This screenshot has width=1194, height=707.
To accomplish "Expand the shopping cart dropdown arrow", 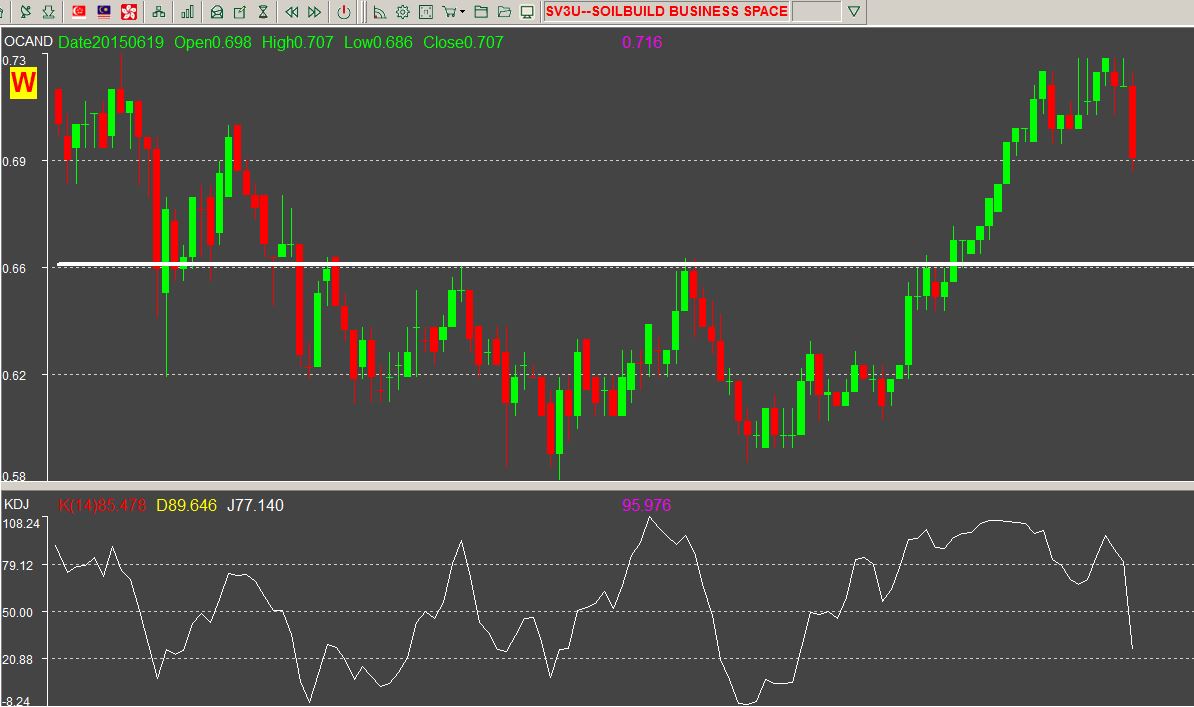I will click(x=462, y=11).
